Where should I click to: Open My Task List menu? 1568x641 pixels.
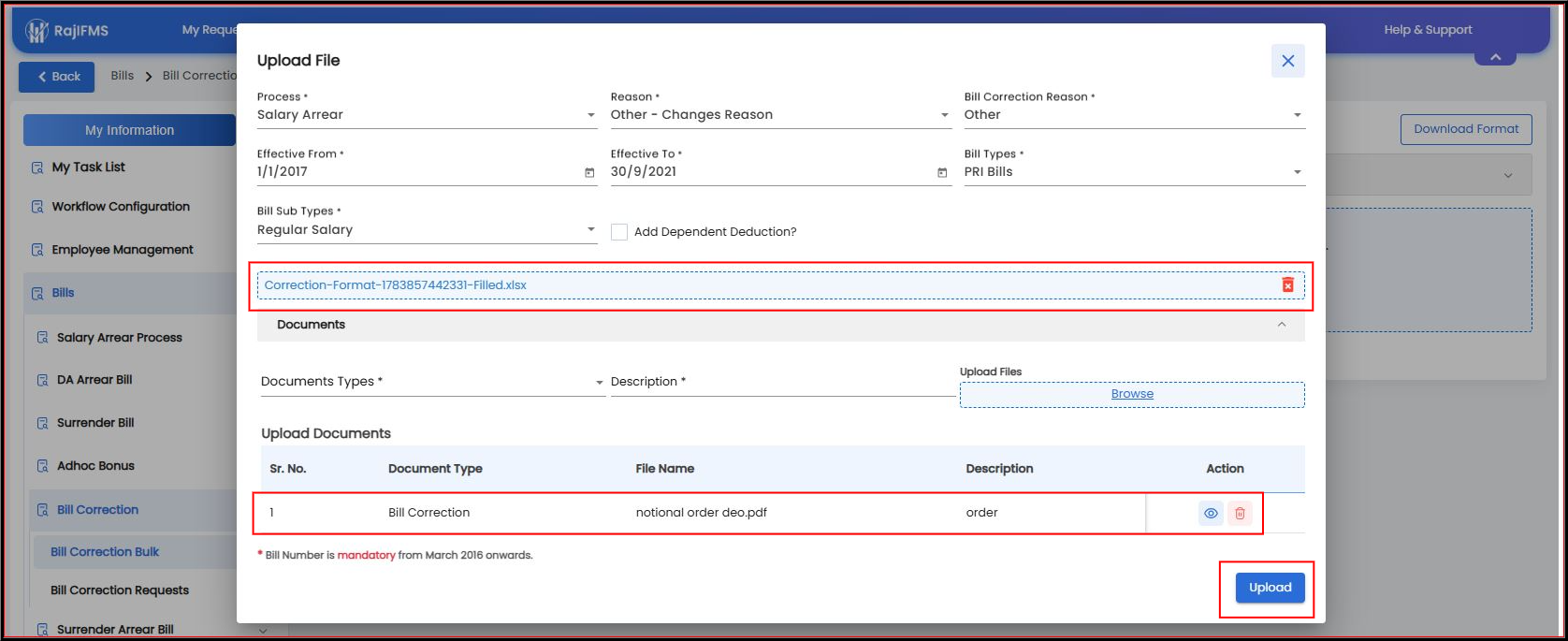88,168
